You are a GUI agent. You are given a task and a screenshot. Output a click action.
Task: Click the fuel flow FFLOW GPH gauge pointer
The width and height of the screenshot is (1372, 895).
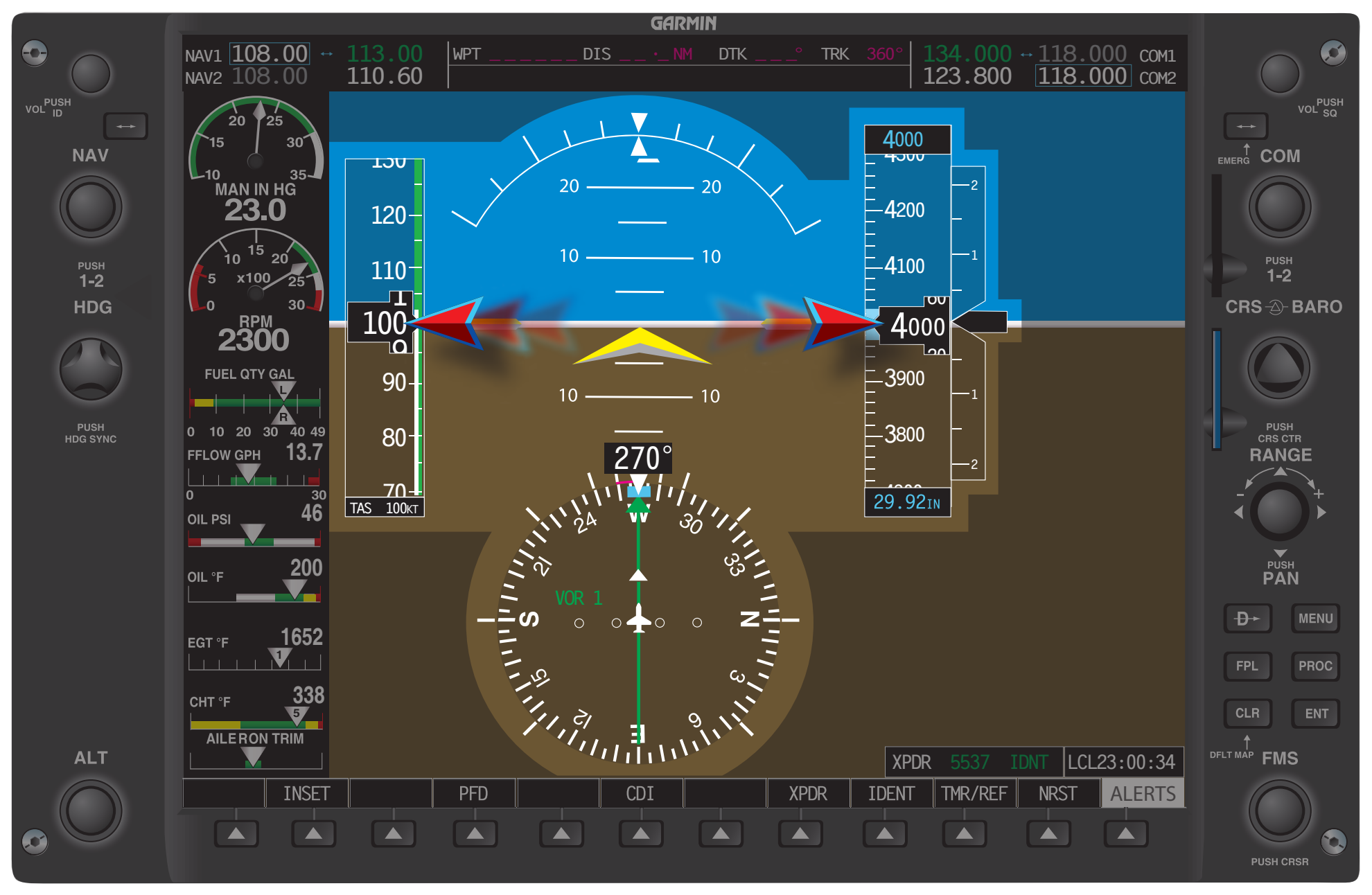pyautogui.click(x=247, y=473)
